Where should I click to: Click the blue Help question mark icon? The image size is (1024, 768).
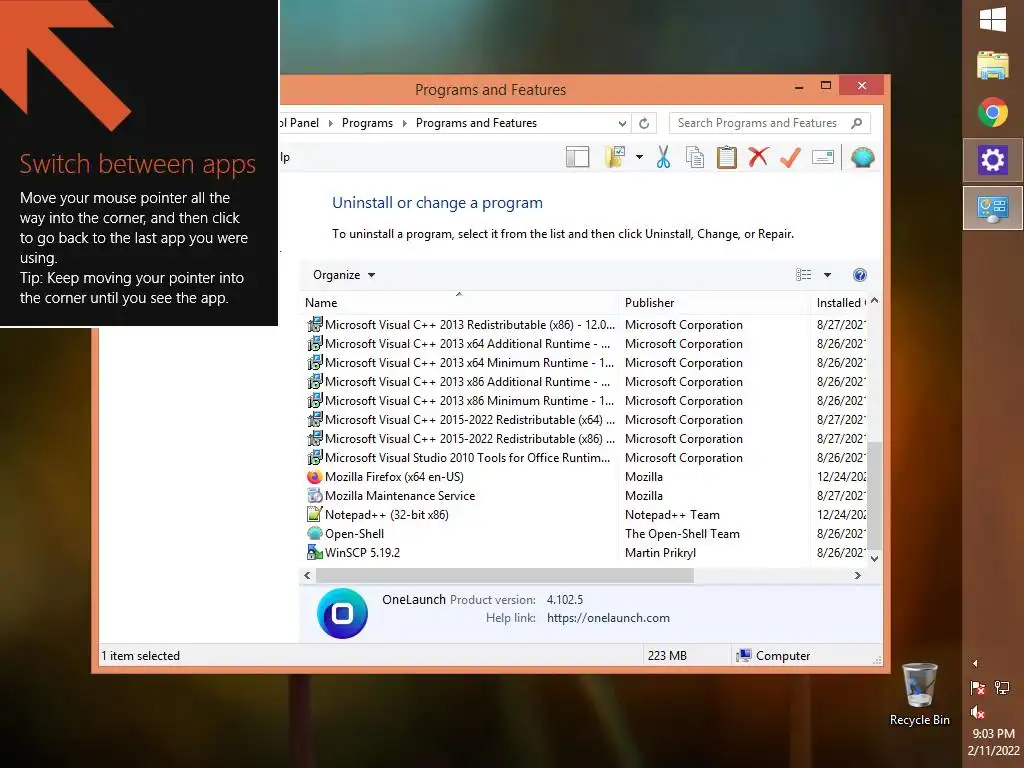860,275
